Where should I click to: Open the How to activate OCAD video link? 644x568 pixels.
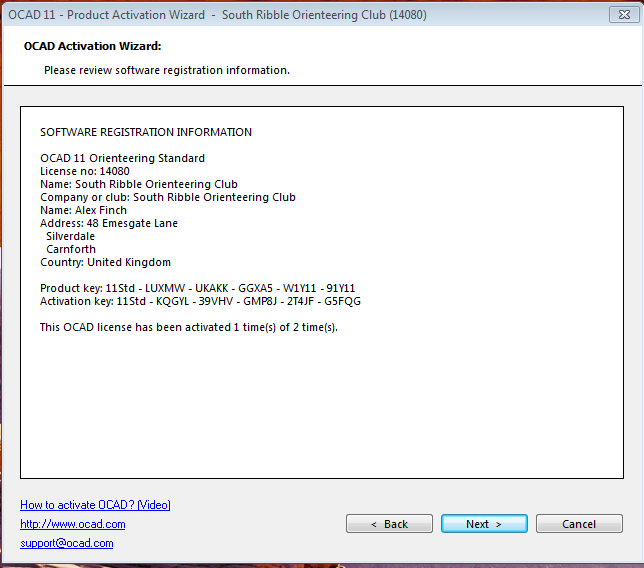[95, 505]
